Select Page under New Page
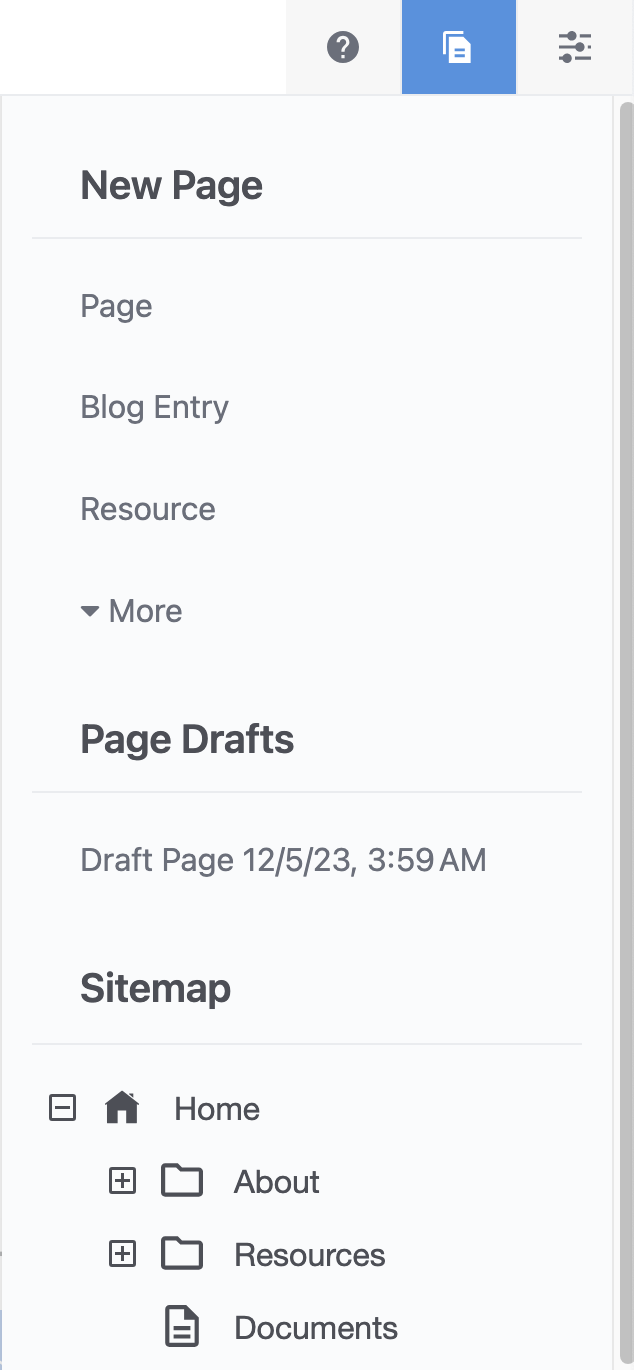This screenshot has height=1370, width=634. pyautogui.click(x=116, y=307)
